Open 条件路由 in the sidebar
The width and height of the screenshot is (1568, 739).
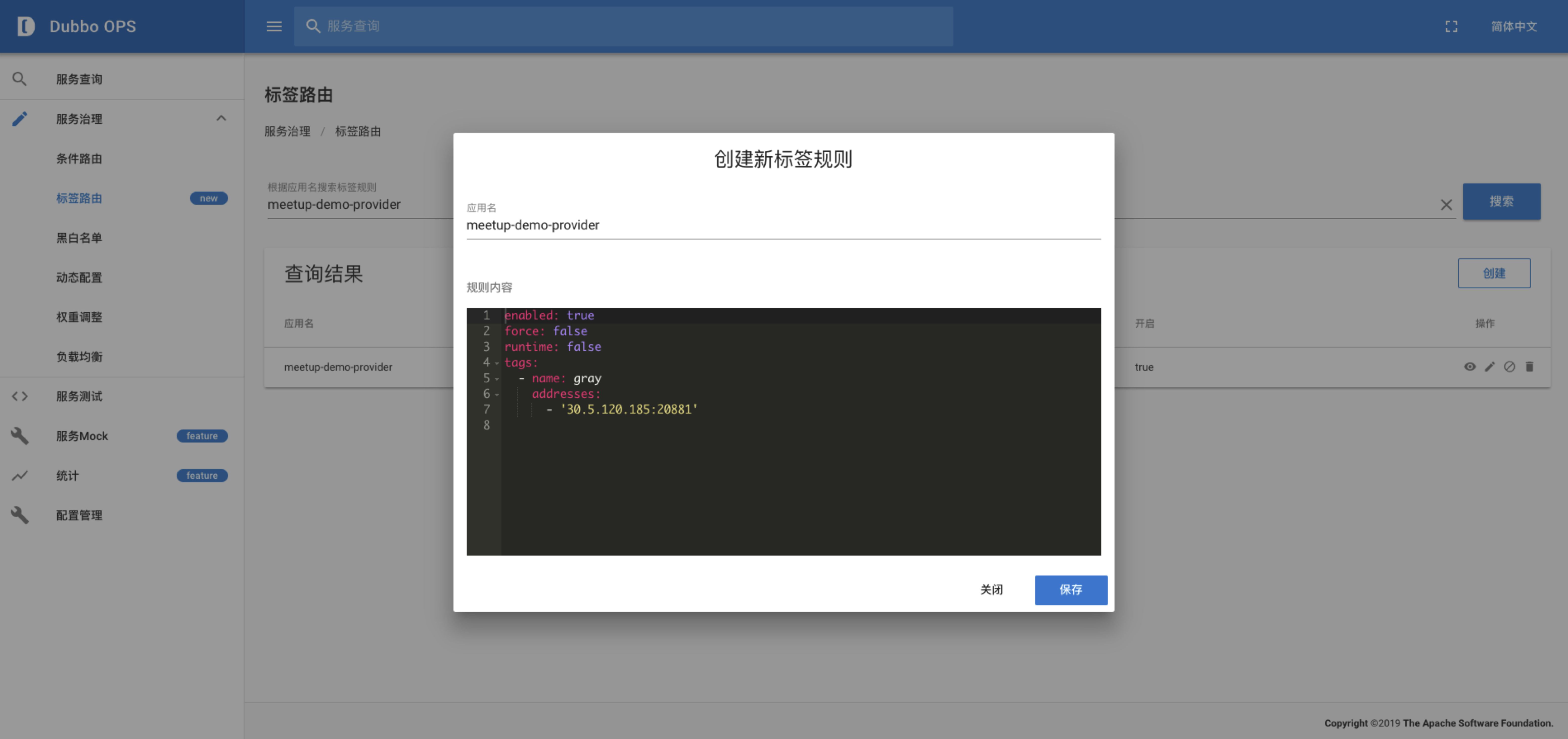[x=79, y=159]
